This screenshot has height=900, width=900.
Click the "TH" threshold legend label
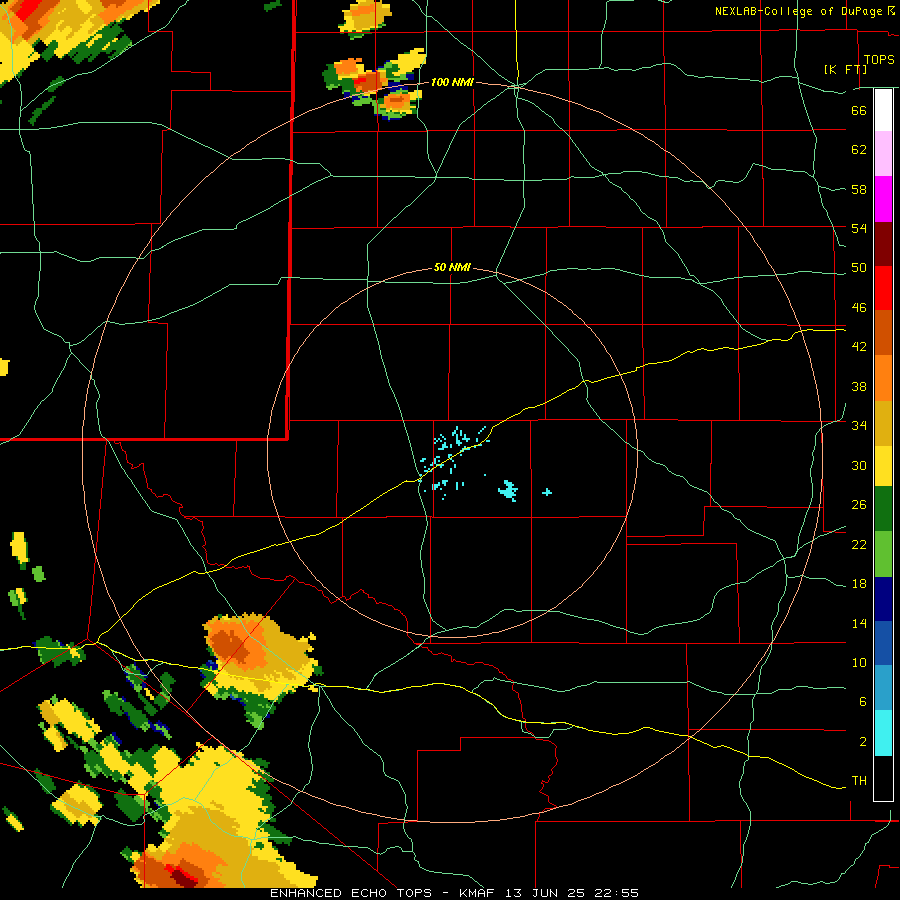click(x=859, y=781)
